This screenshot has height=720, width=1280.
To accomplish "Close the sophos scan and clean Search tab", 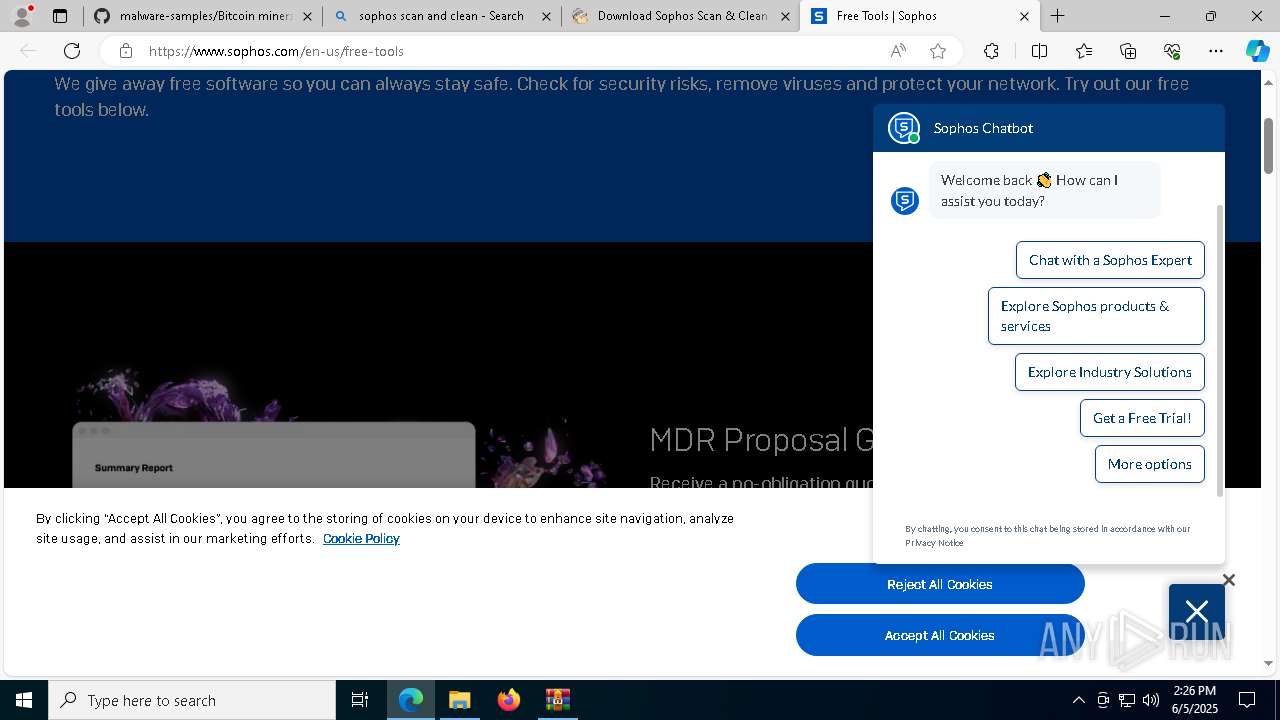I will [546, 16].
